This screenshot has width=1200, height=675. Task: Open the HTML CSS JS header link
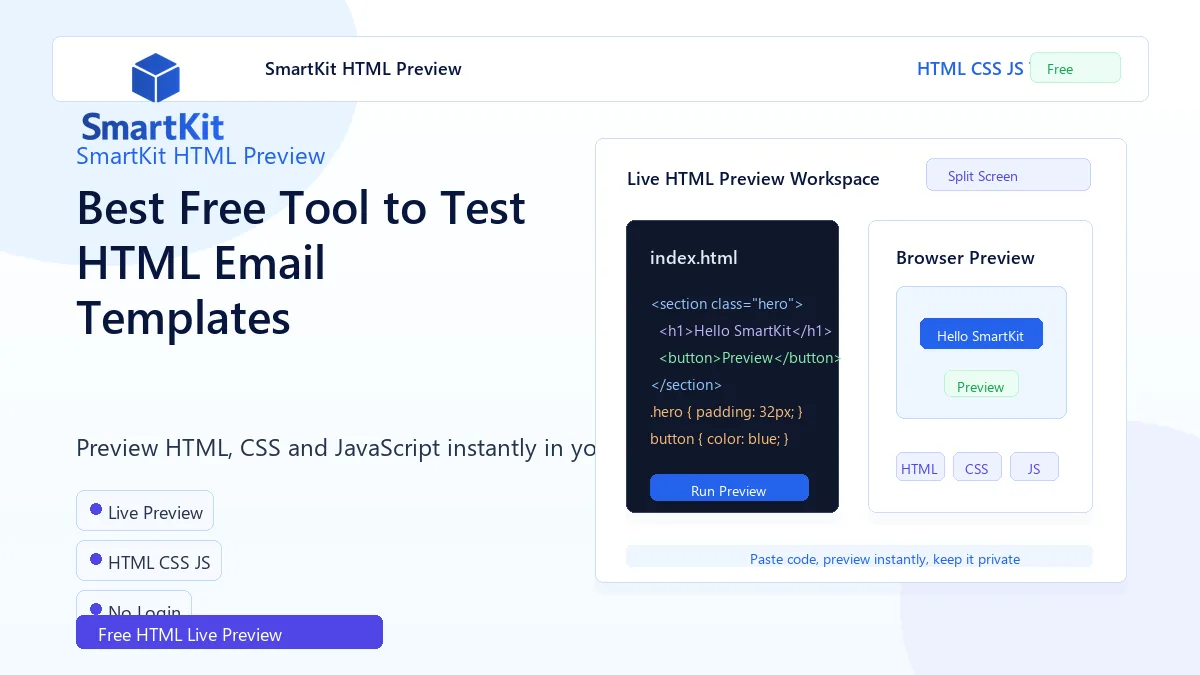coord(970,69)
